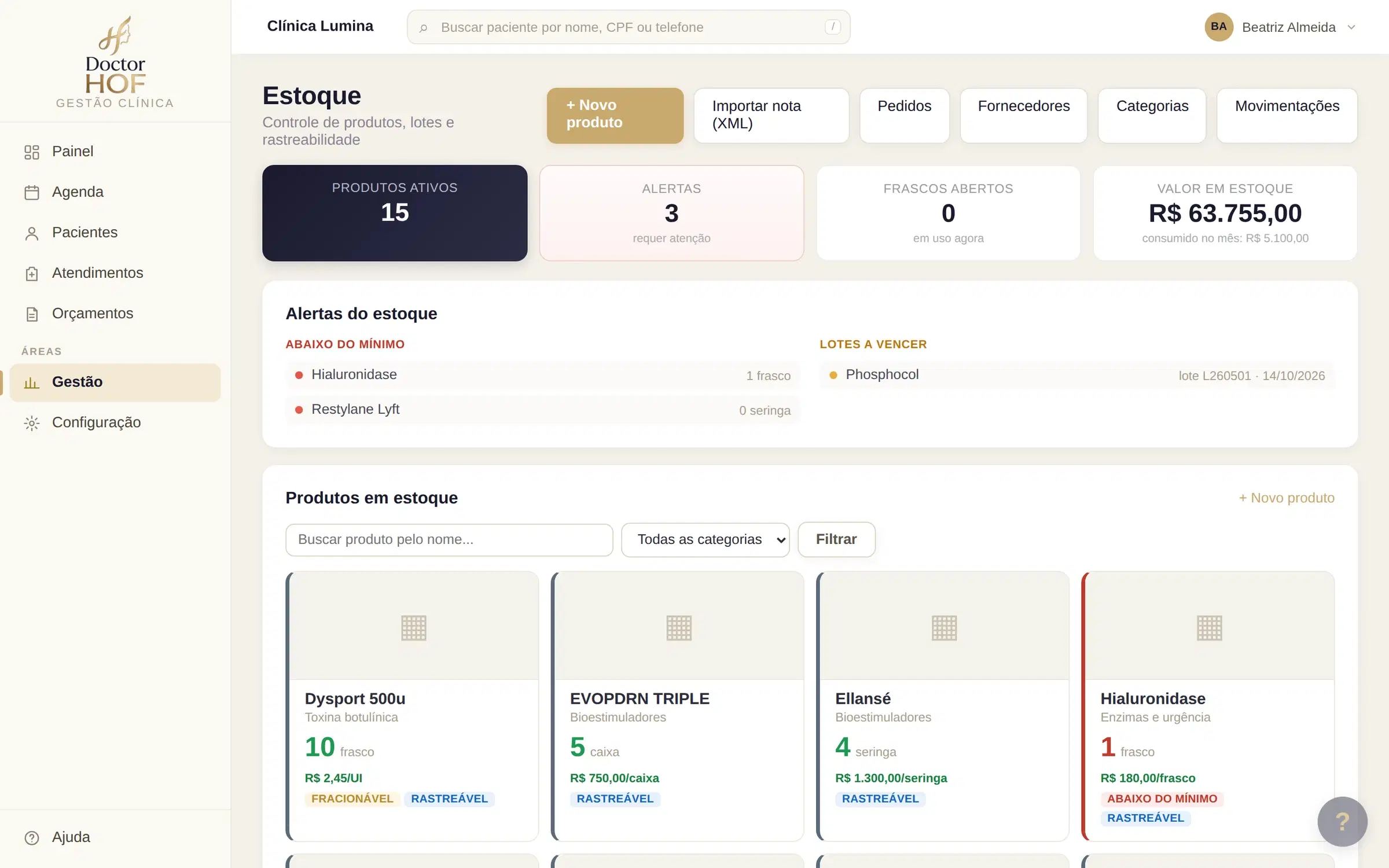The height and width of the screenshot is (868, 1389).
Task: Open Agenda from the sidebar
Action: pyautogui.click(x=115, y=192)
